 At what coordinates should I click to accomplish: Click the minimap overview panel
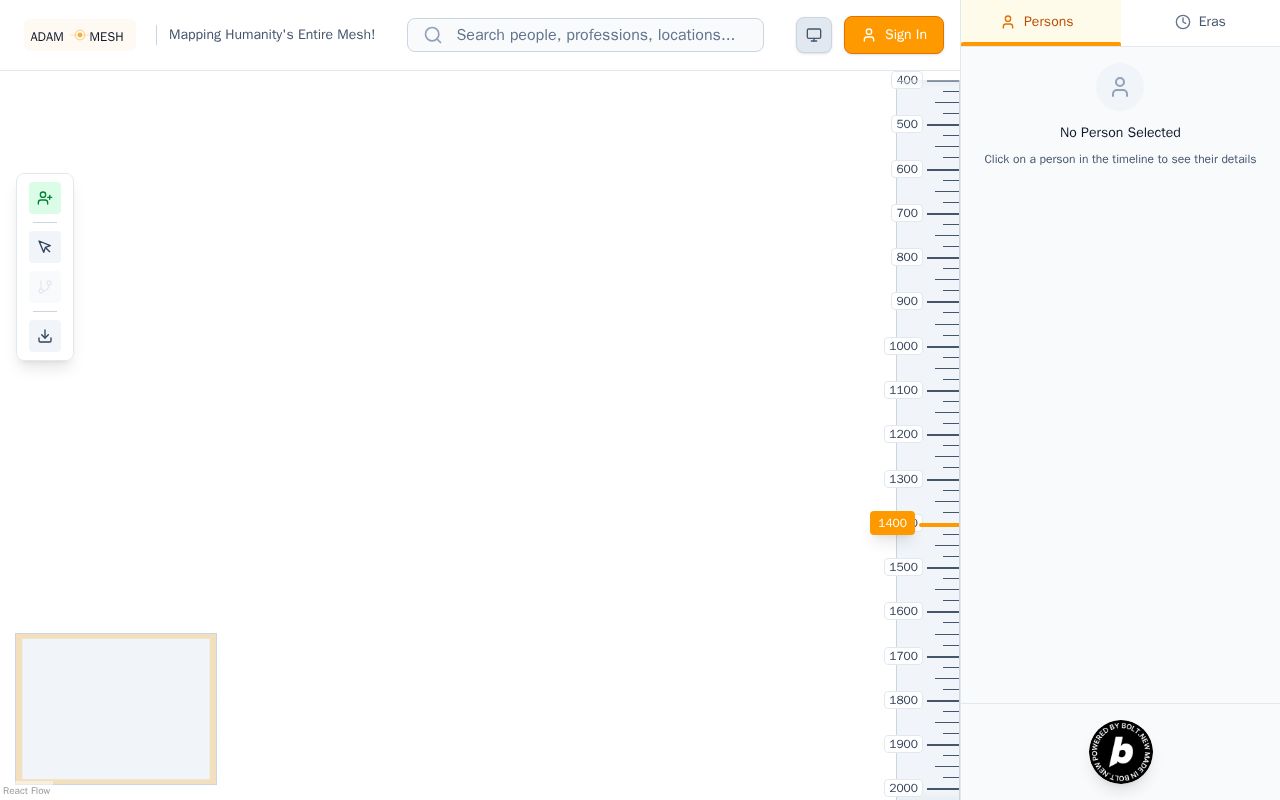coord(116,709)
